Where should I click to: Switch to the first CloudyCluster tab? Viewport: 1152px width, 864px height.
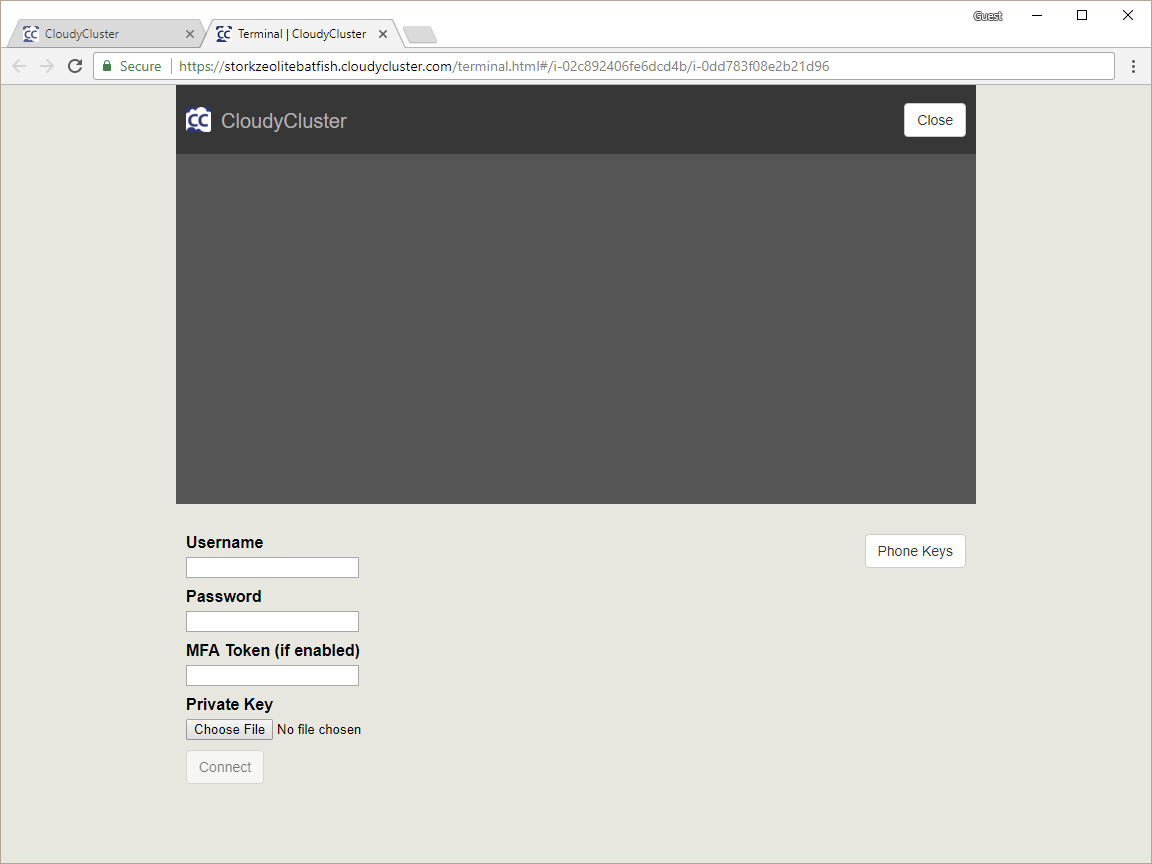point(107,34)
